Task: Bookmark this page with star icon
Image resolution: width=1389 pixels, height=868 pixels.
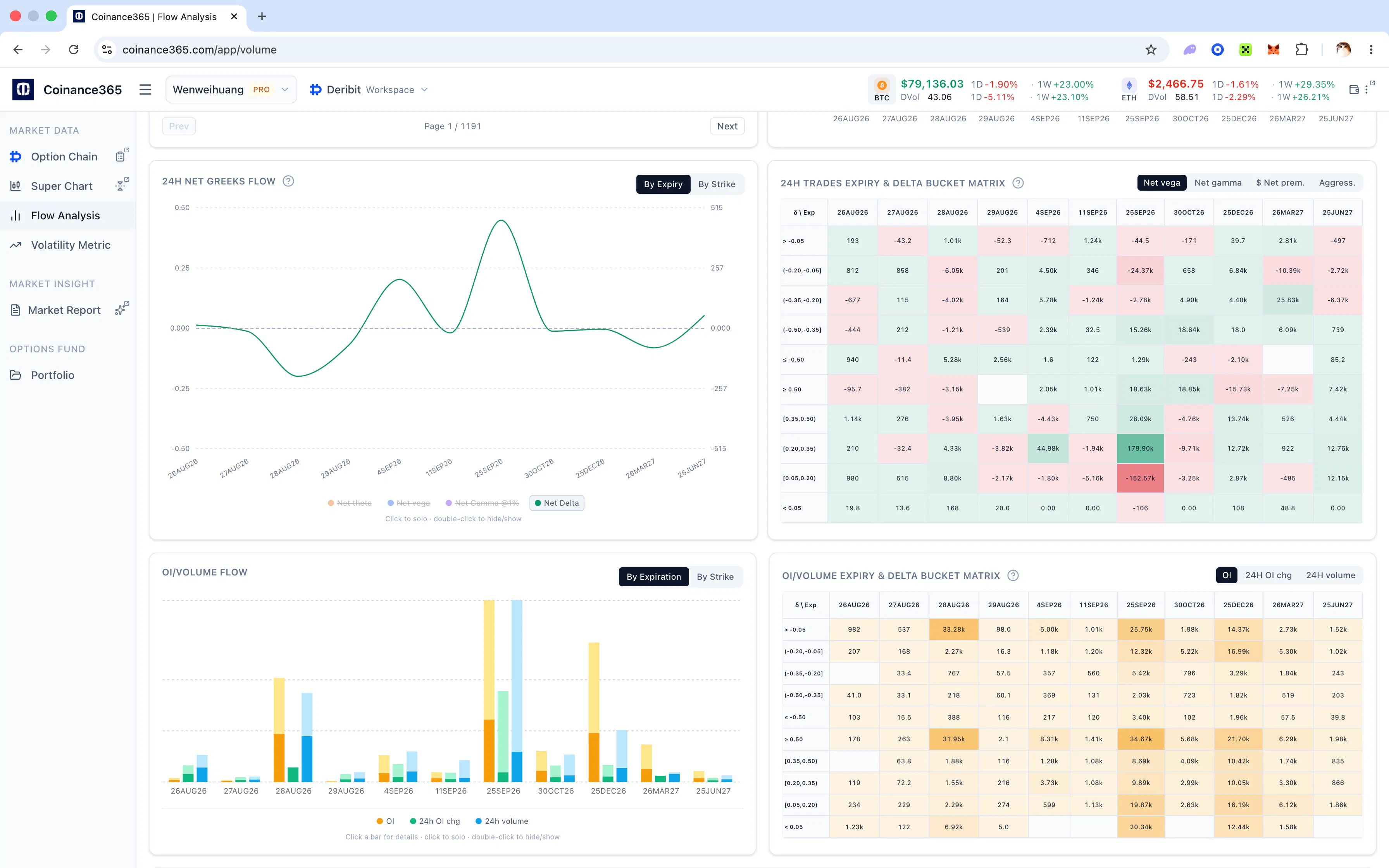Action: (1151, 49)
